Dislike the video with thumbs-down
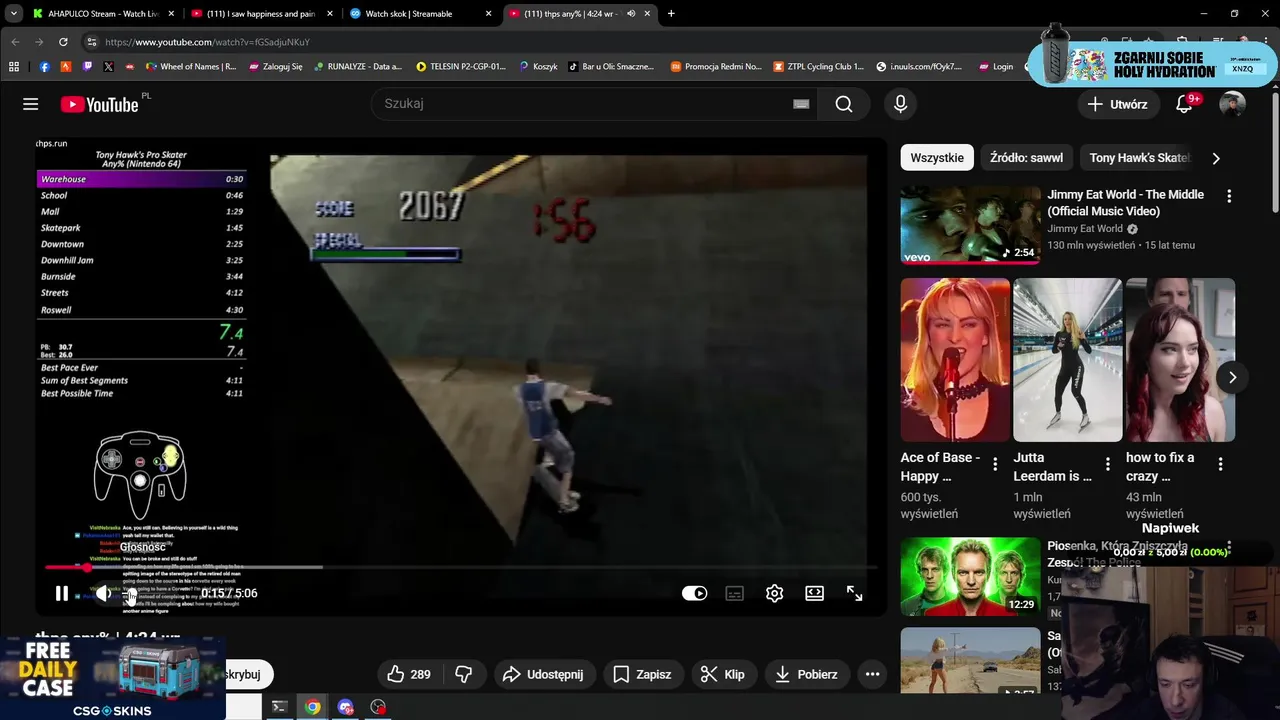This screenshot has height=720, width=1280. click(463, 674)
